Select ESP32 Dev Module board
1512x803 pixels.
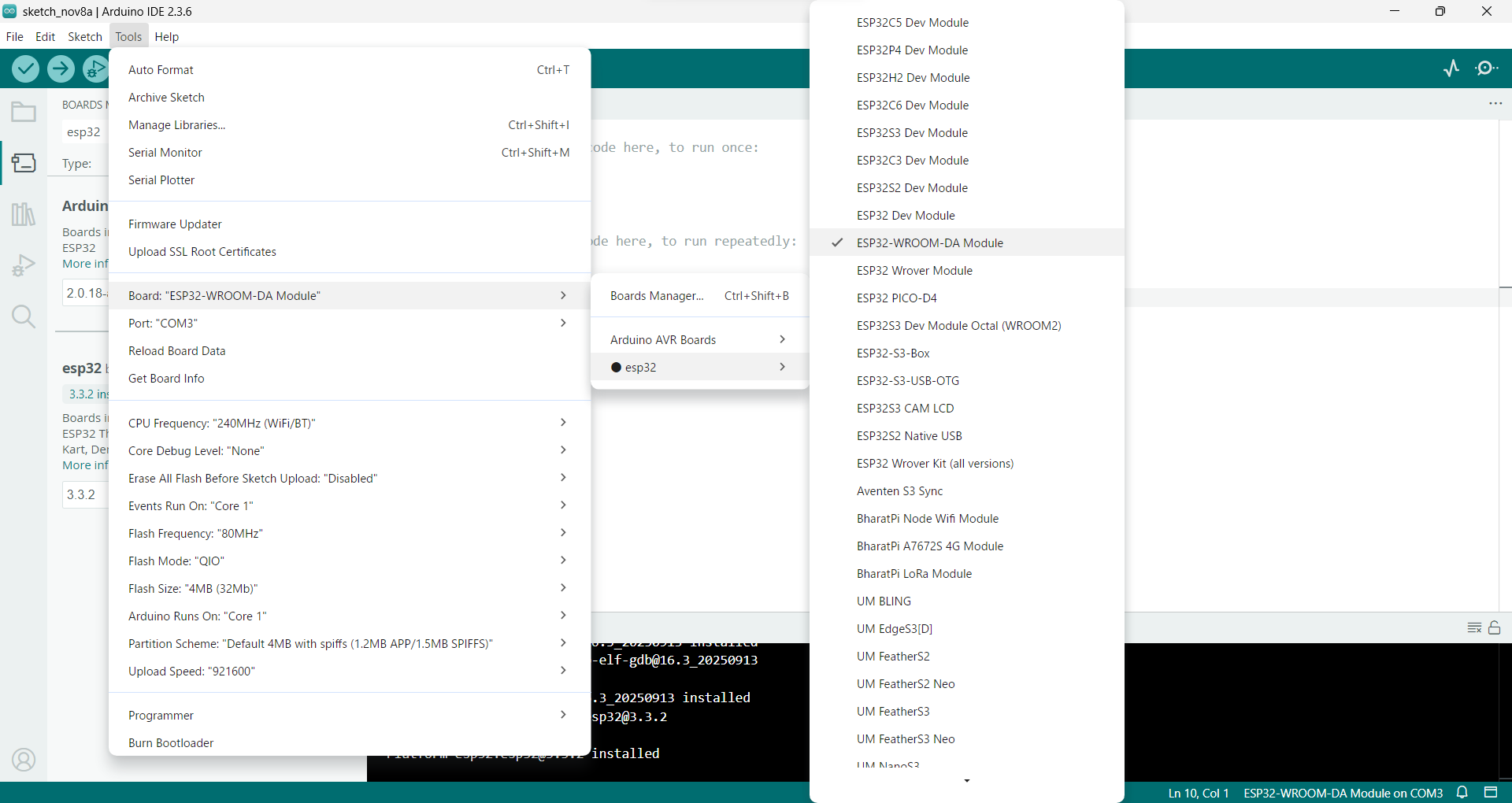(x=967, y=215)
